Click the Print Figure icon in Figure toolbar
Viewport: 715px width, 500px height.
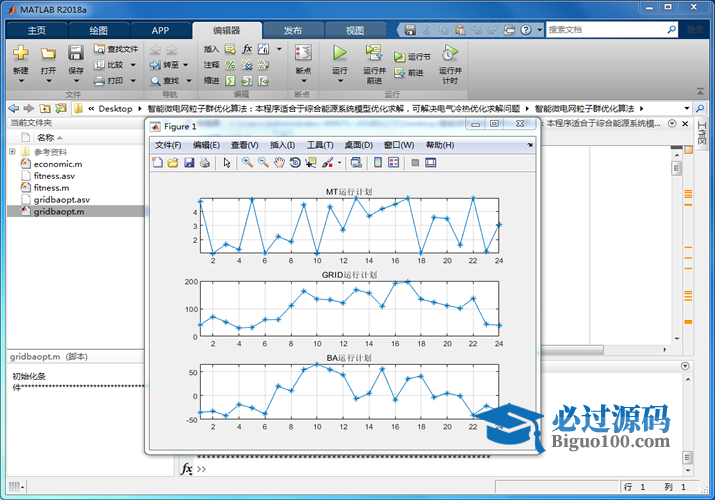pos(205,162)
